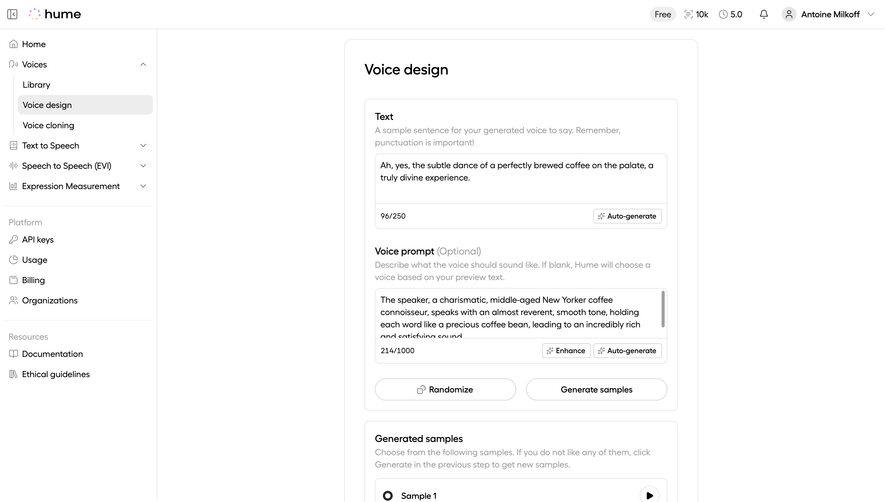Image resolution: width=885 pixels, height=502 pixels.
Task: Click the Expression Measurement icon
Action: click(x=14, y=186)
